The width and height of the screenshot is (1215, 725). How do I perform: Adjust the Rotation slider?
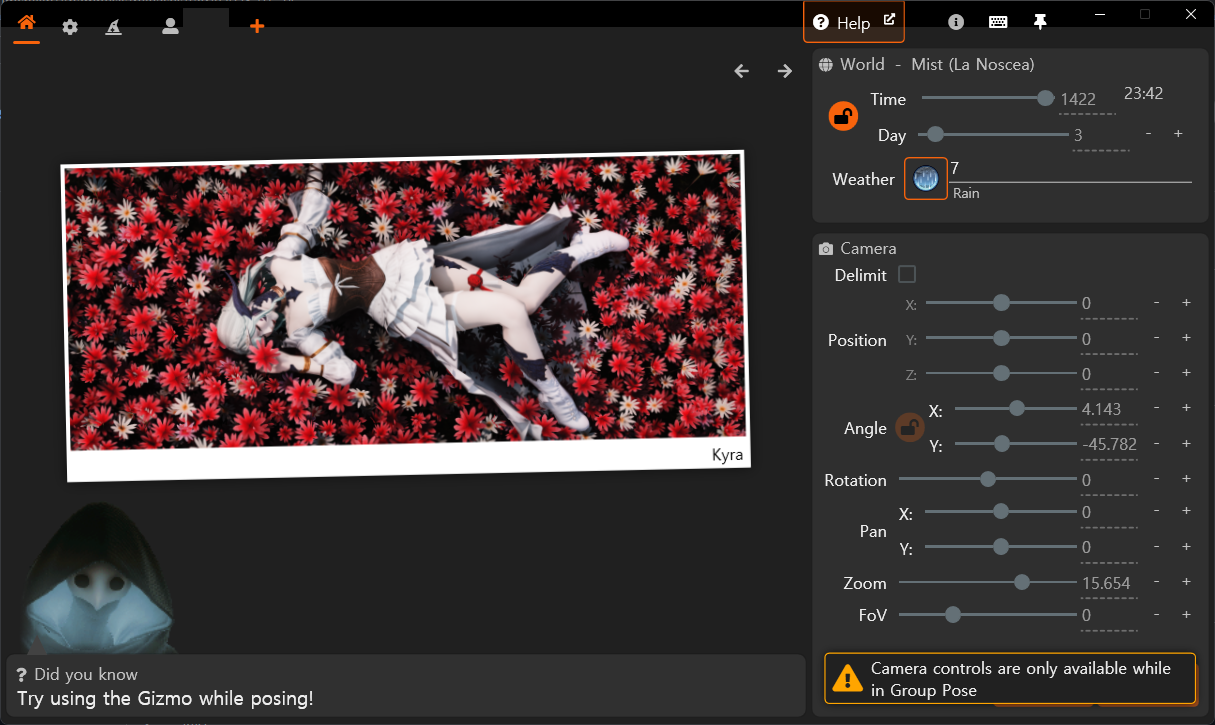988,479
